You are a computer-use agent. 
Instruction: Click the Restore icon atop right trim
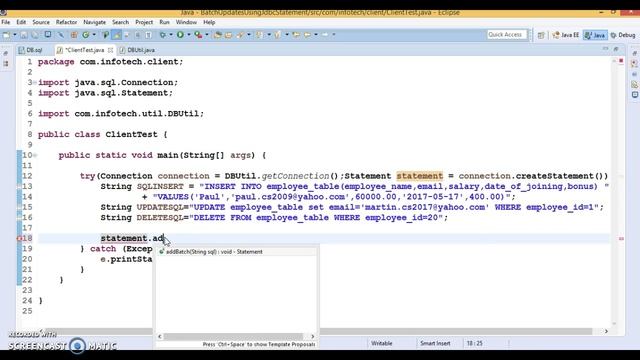[635, 53]
